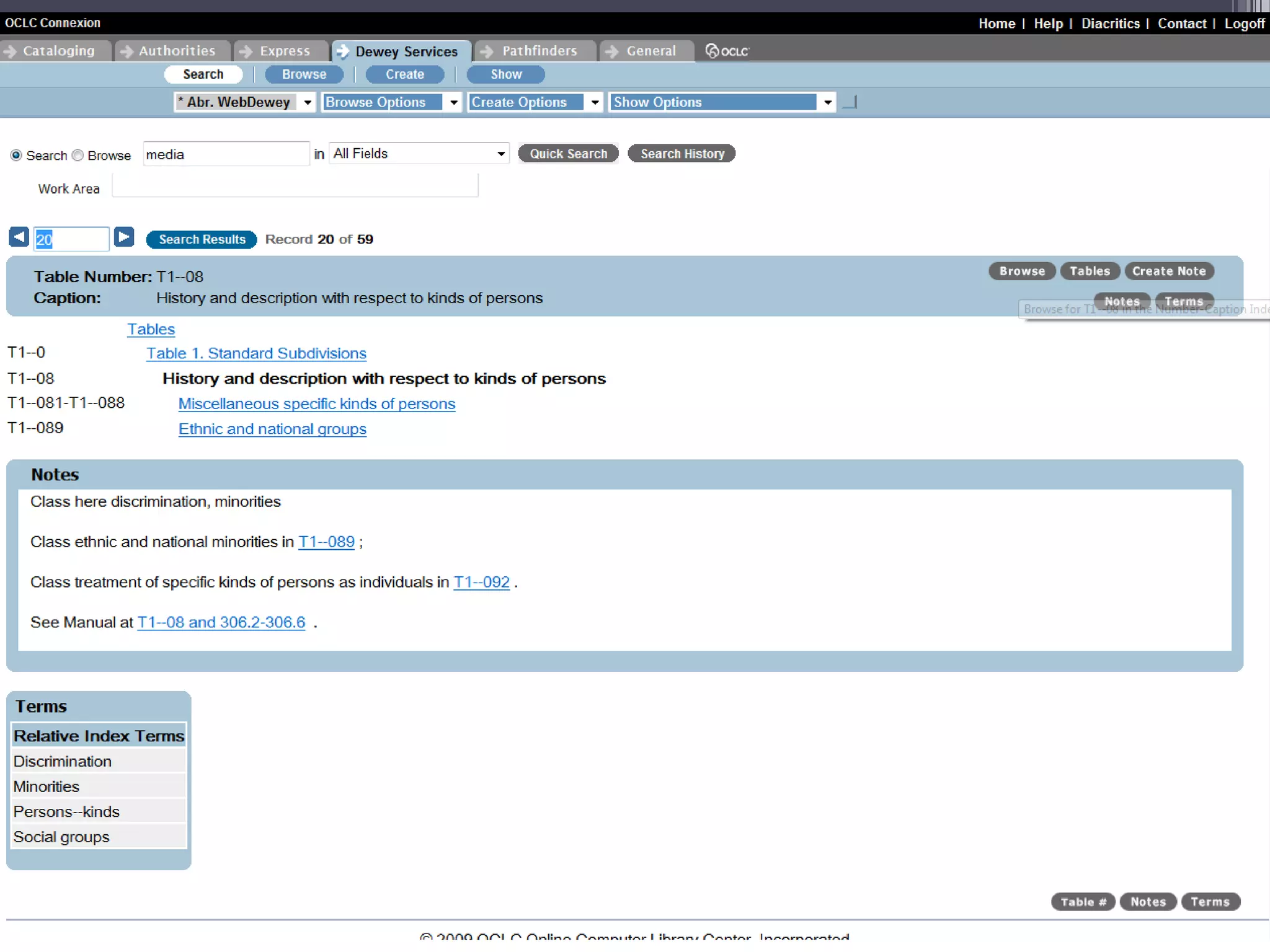Click the General tab arrow icon

[612, 51]
